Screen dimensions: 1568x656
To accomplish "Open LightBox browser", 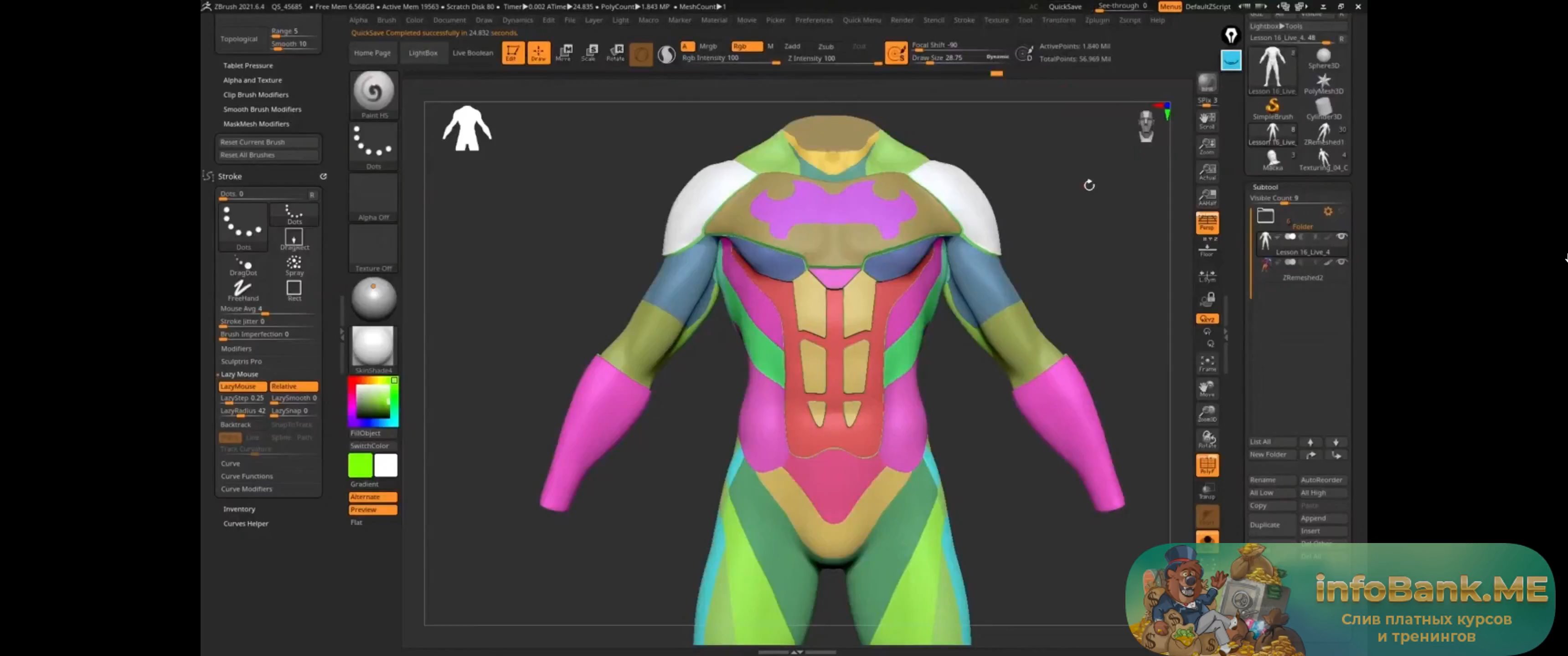I will point(423,53).
